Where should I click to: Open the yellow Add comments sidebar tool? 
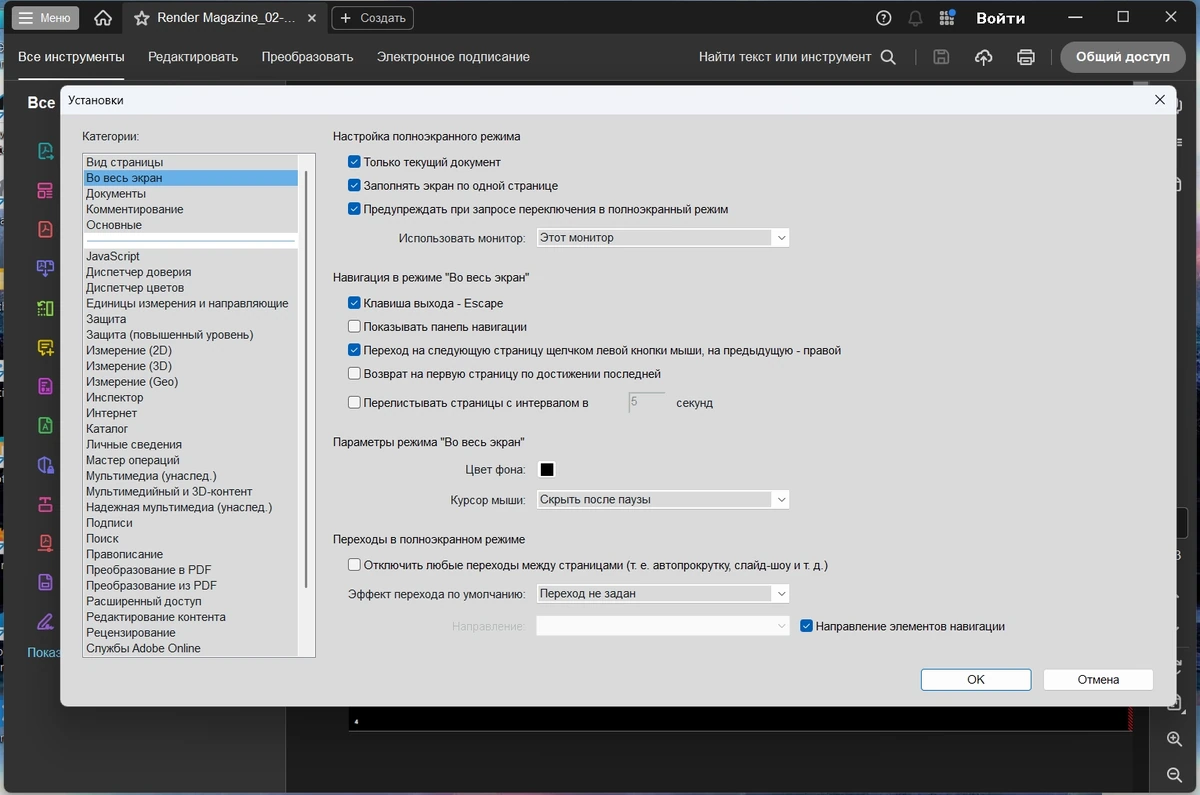45,347
